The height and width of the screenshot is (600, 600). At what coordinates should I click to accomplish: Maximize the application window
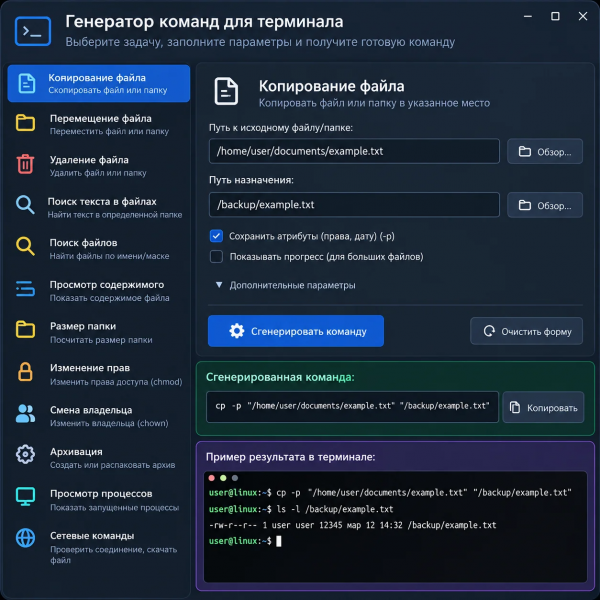tap(555, 16)
